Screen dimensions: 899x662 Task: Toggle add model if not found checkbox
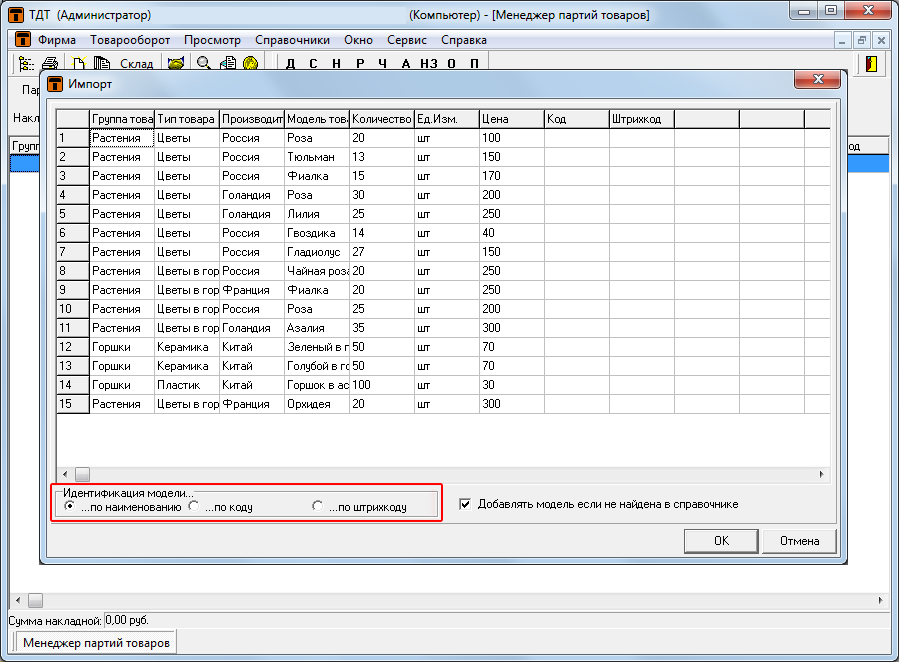[x=465, y=504]
